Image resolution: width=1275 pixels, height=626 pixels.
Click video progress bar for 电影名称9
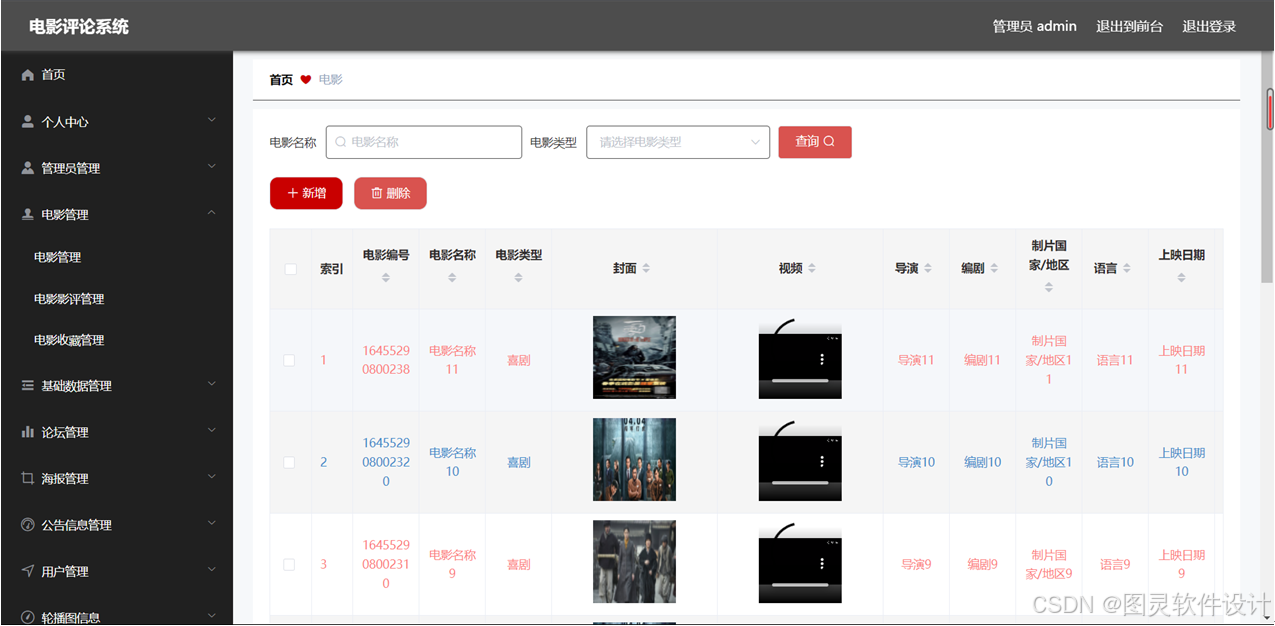pyautogui.click(x=800, y=584)
